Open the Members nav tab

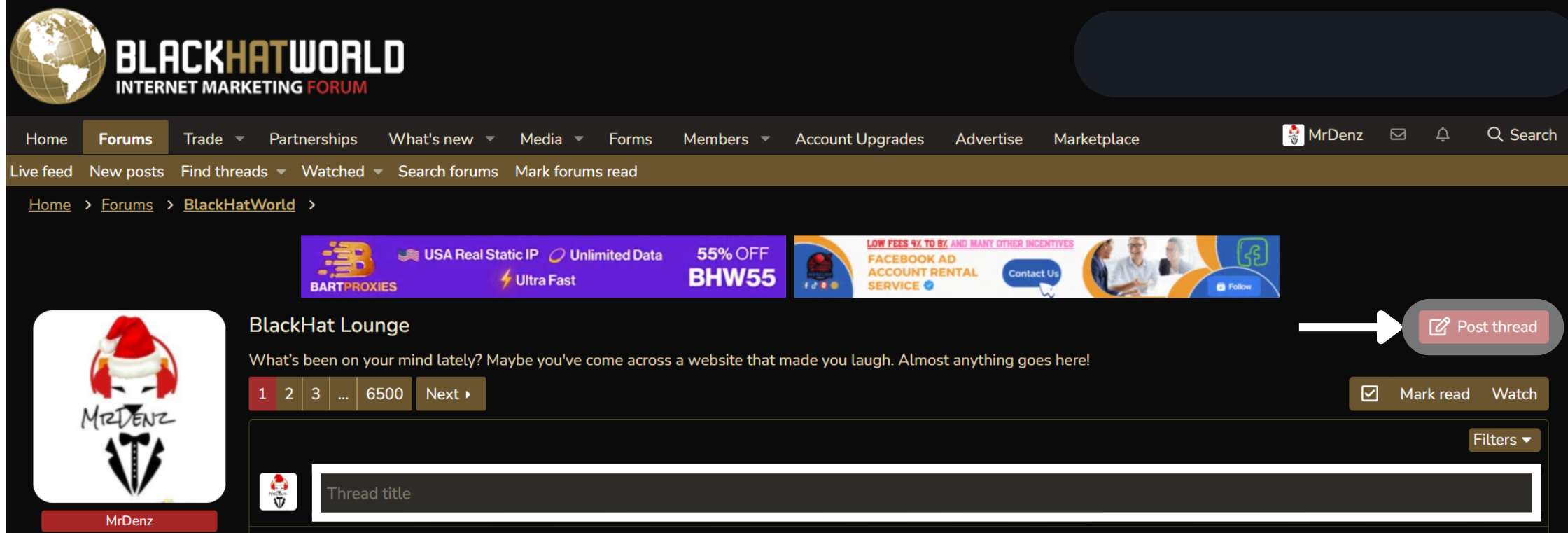click(x=715, y=139)
